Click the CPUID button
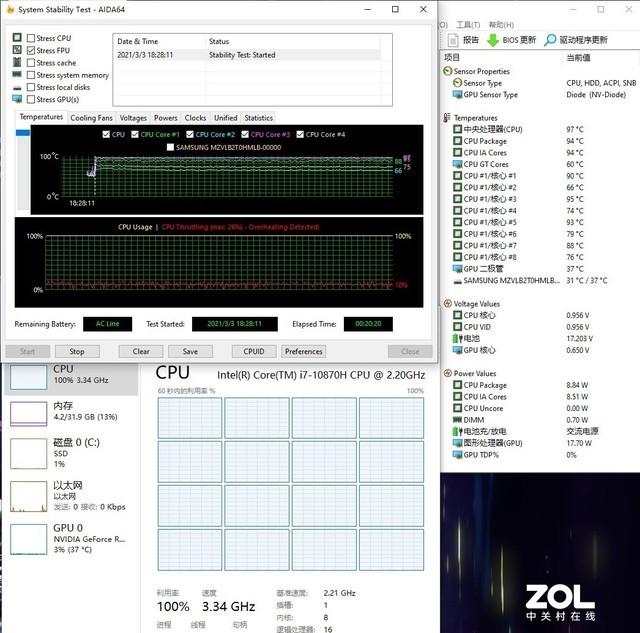 (254, 351)
